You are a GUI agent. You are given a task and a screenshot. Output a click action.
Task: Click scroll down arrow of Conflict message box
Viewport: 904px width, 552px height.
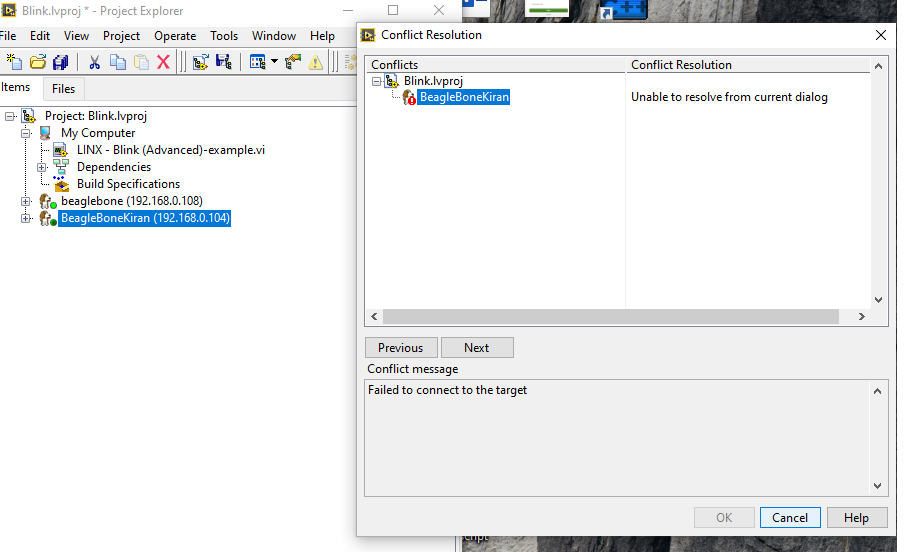click(x=877, y=486)
